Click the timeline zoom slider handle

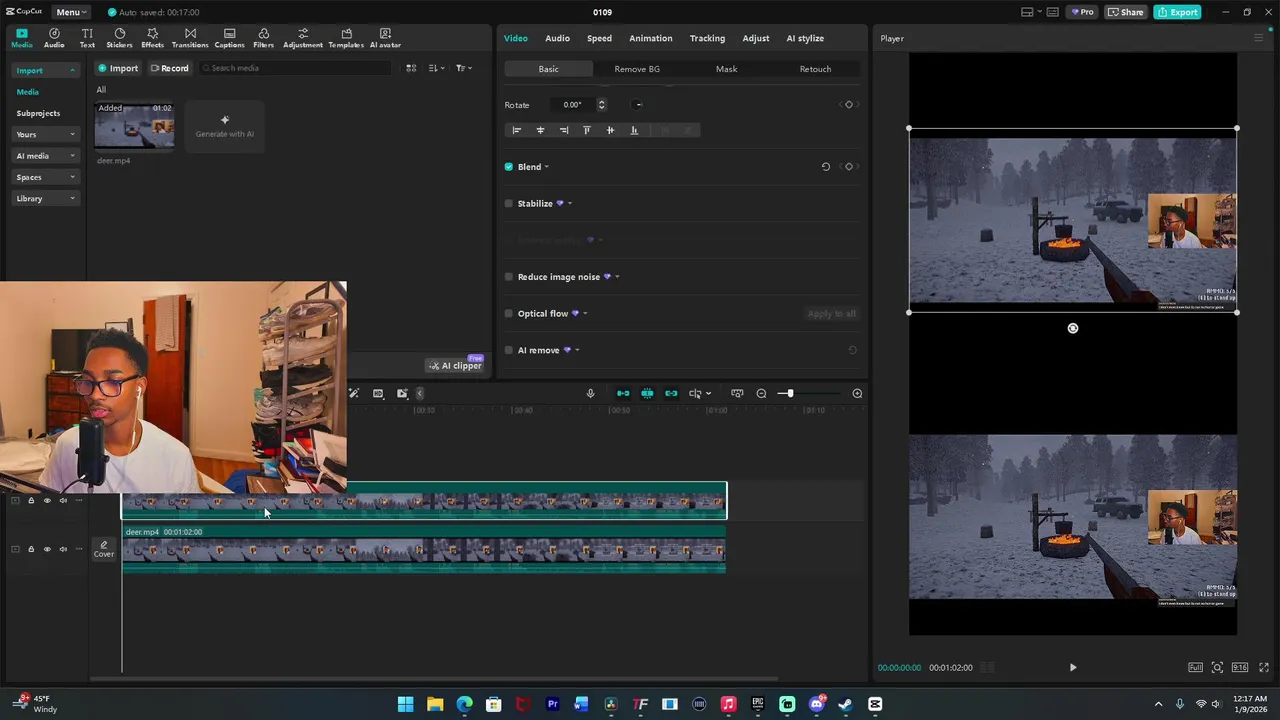coord(789,393)
